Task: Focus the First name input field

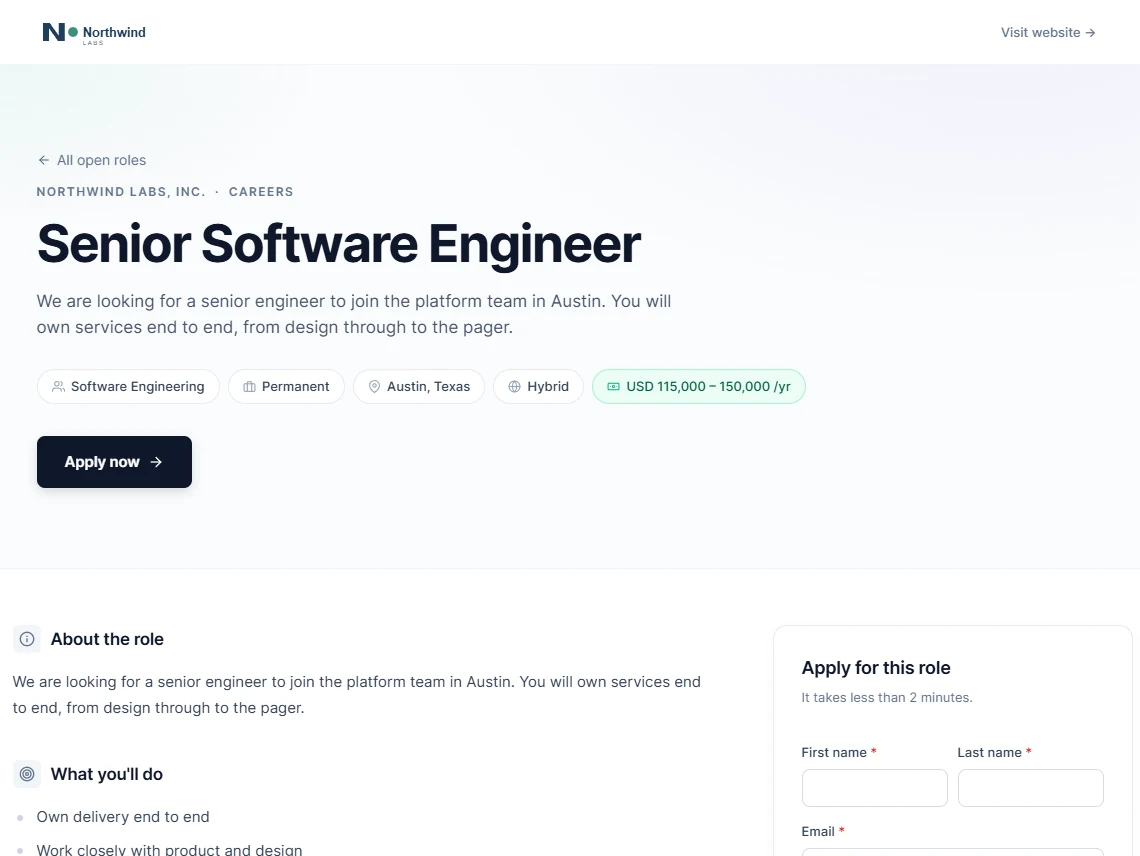Action: click(x=875, y=788)
